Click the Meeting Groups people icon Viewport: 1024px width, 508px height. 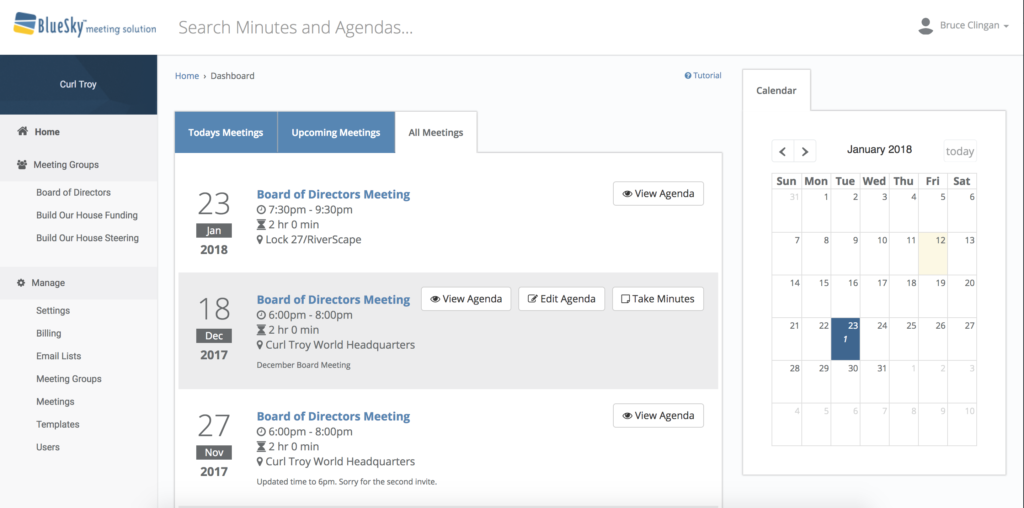(22, 165)
